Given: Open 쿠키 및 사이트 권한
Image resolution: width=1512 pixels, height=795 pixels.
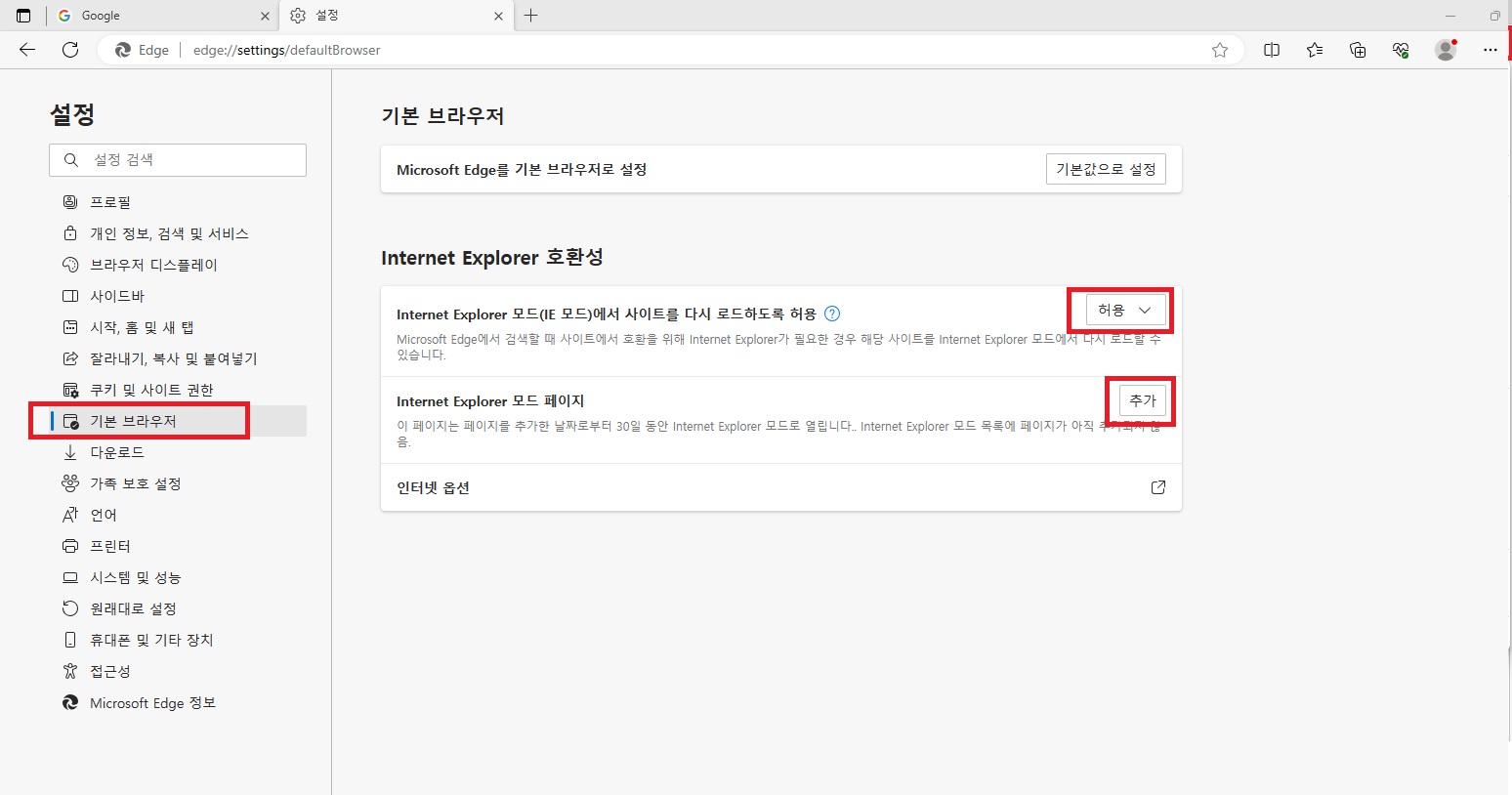Looking at the screenshot, I should tap(178, 390).
